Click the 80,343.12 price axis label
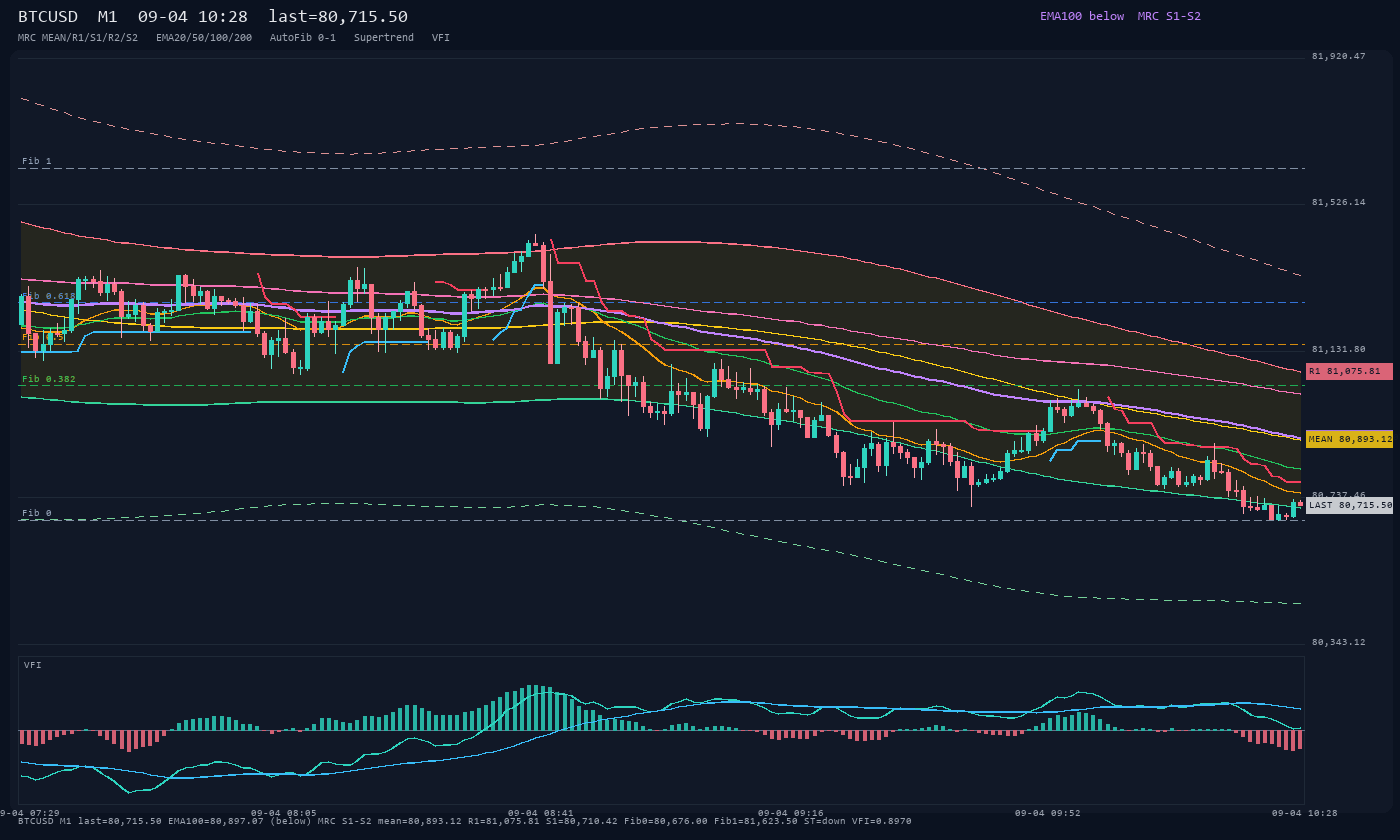The width and height of the screenshot is (1400, 840). click(x=1338, y=642)
